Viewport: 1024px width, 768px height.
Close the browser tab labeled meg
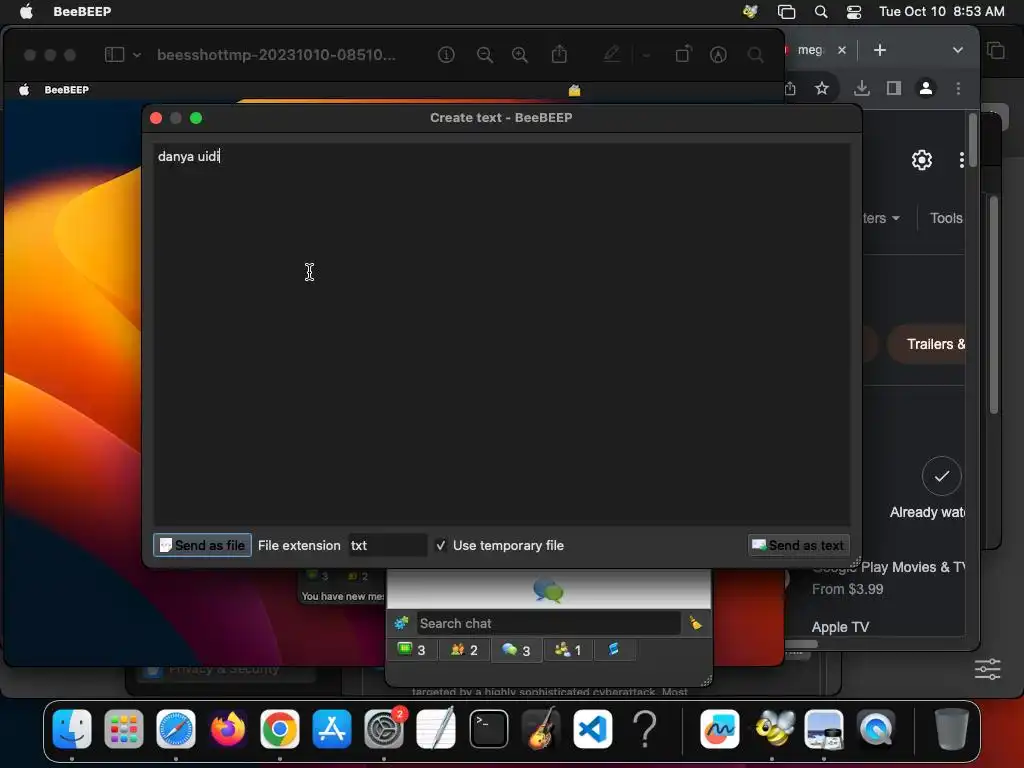(x=842, y=50)
